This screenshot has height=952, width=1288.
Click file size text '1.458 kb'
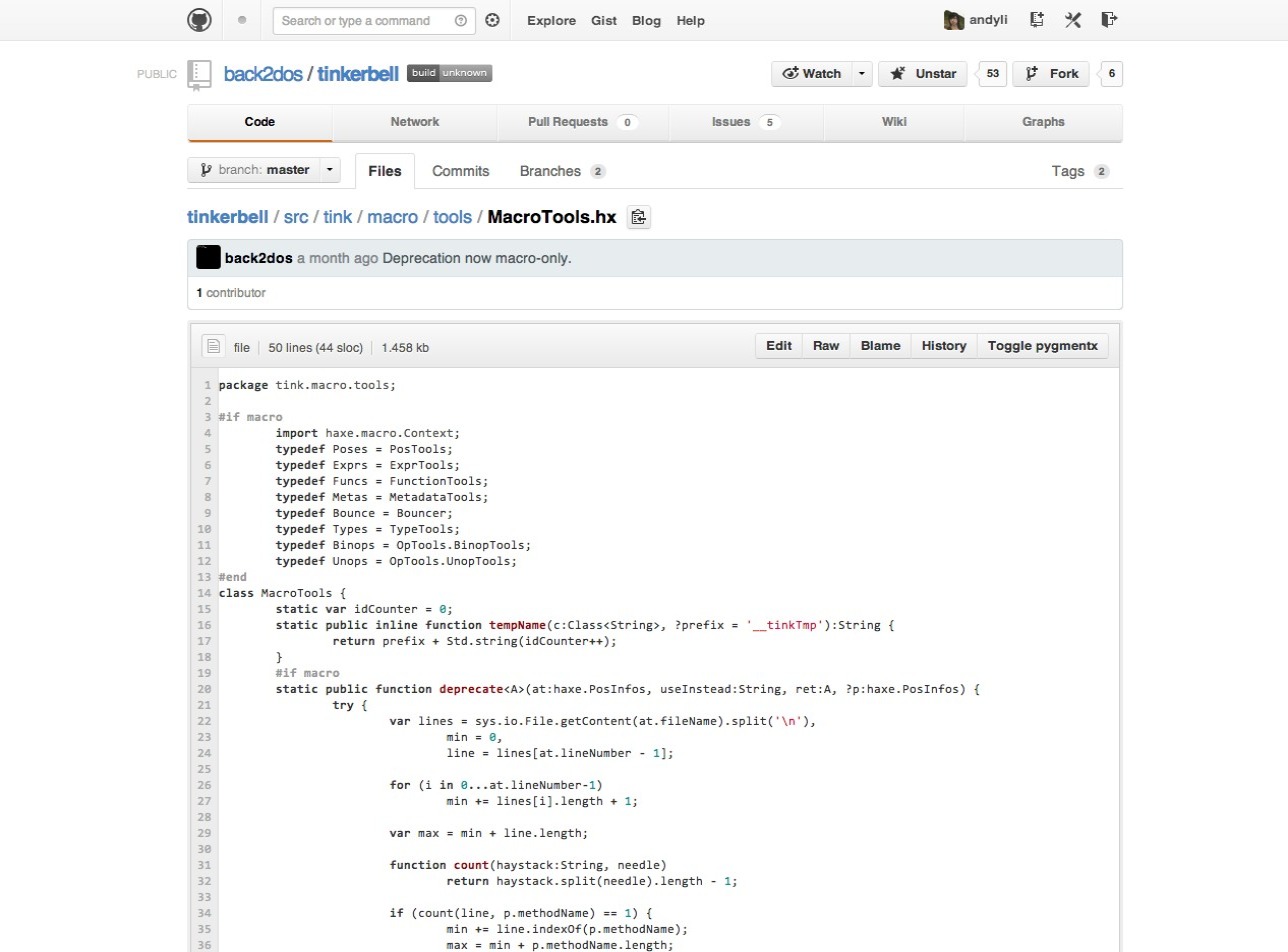pyautogui.click(x=405, y=348)
